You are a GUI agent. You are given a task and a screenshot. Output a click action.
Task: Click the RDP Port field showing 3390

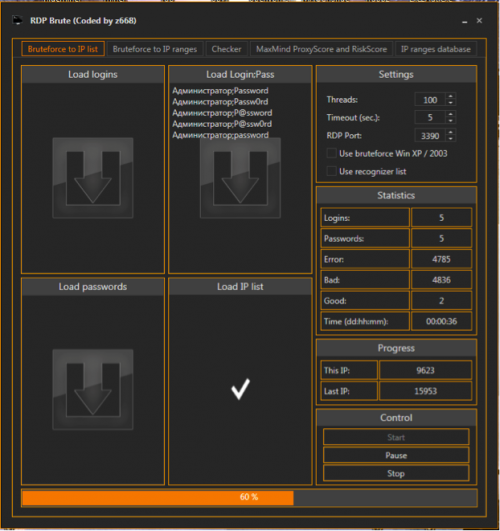[x=430, y=136]
